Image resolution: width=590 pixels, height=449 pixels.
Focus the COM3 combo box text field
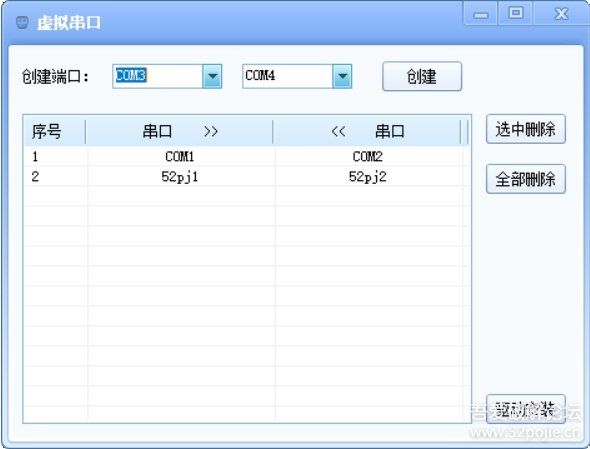tap(158, 76)
